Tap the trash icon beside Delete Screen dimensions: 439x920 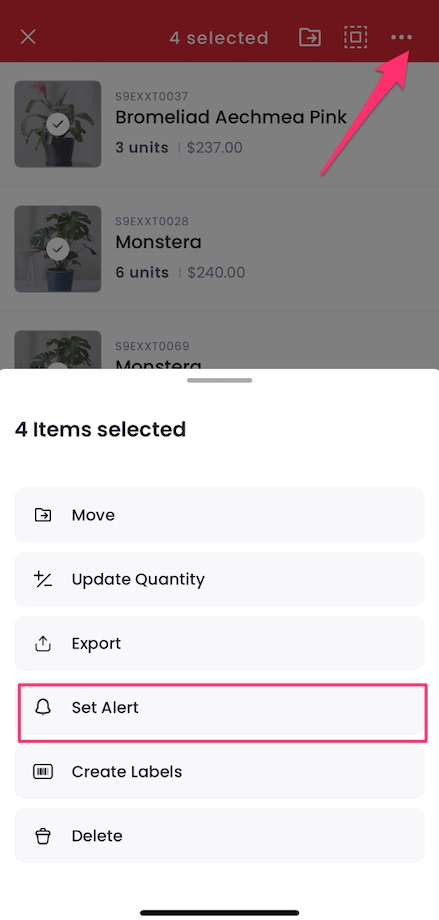[43, 836]
